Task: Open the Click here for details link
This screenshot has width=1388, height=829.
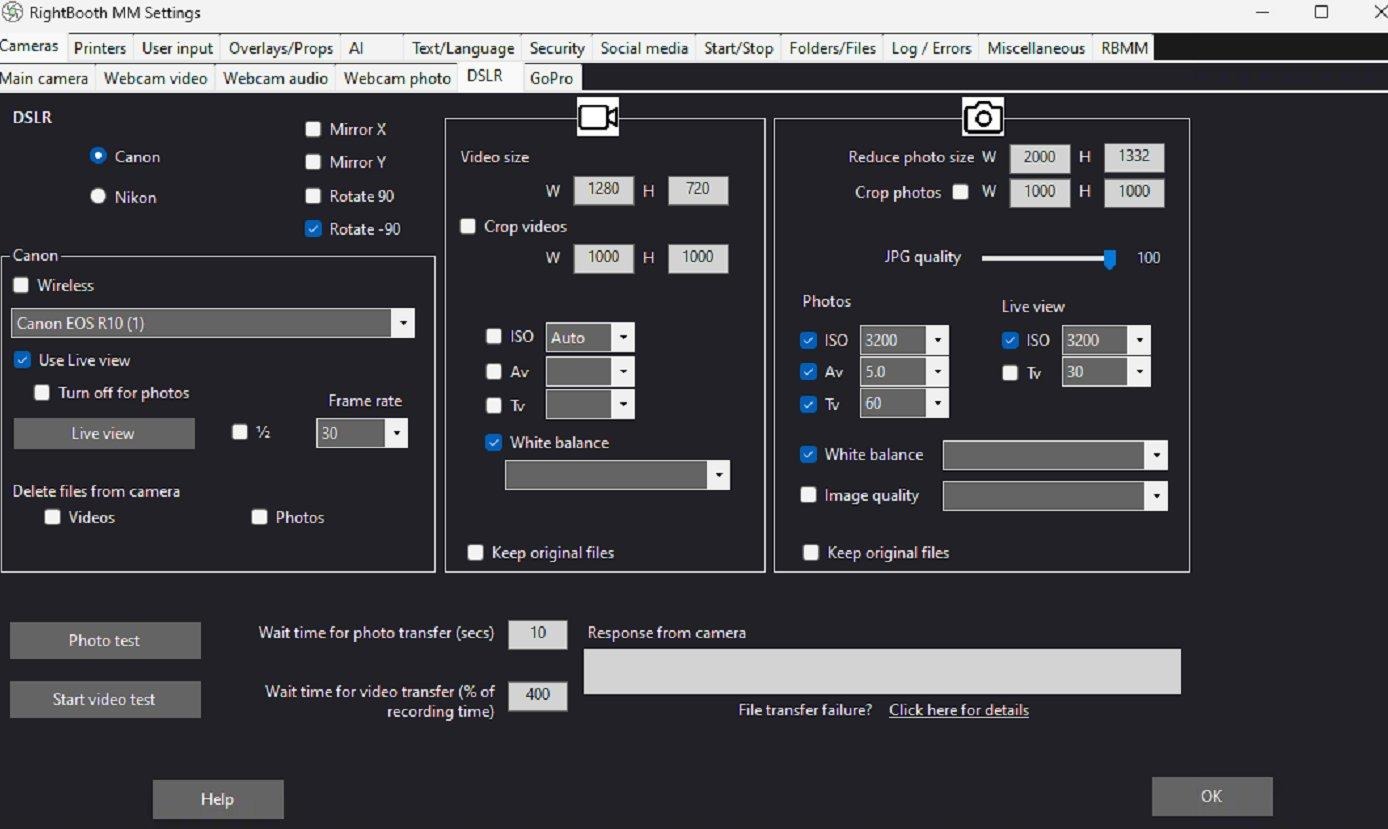Action: [x=958, y=710]
